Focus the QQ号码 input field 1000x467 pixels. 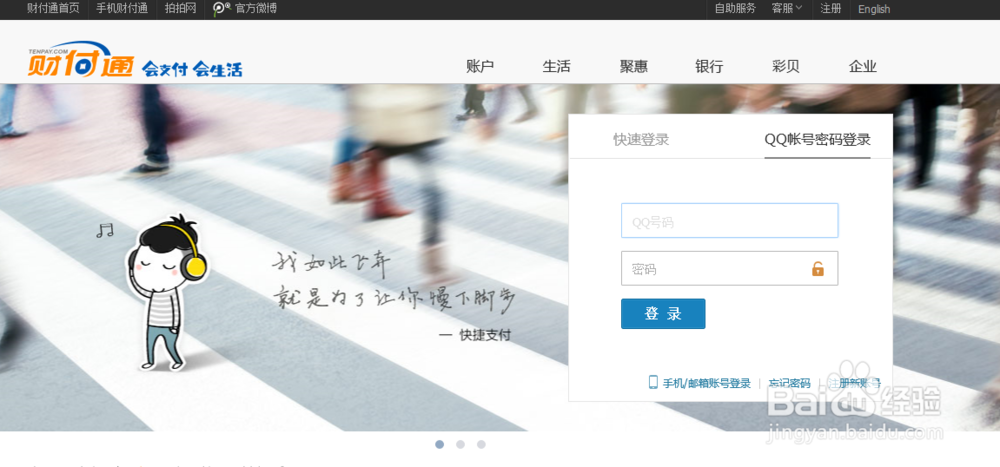(x=730, y=221)
